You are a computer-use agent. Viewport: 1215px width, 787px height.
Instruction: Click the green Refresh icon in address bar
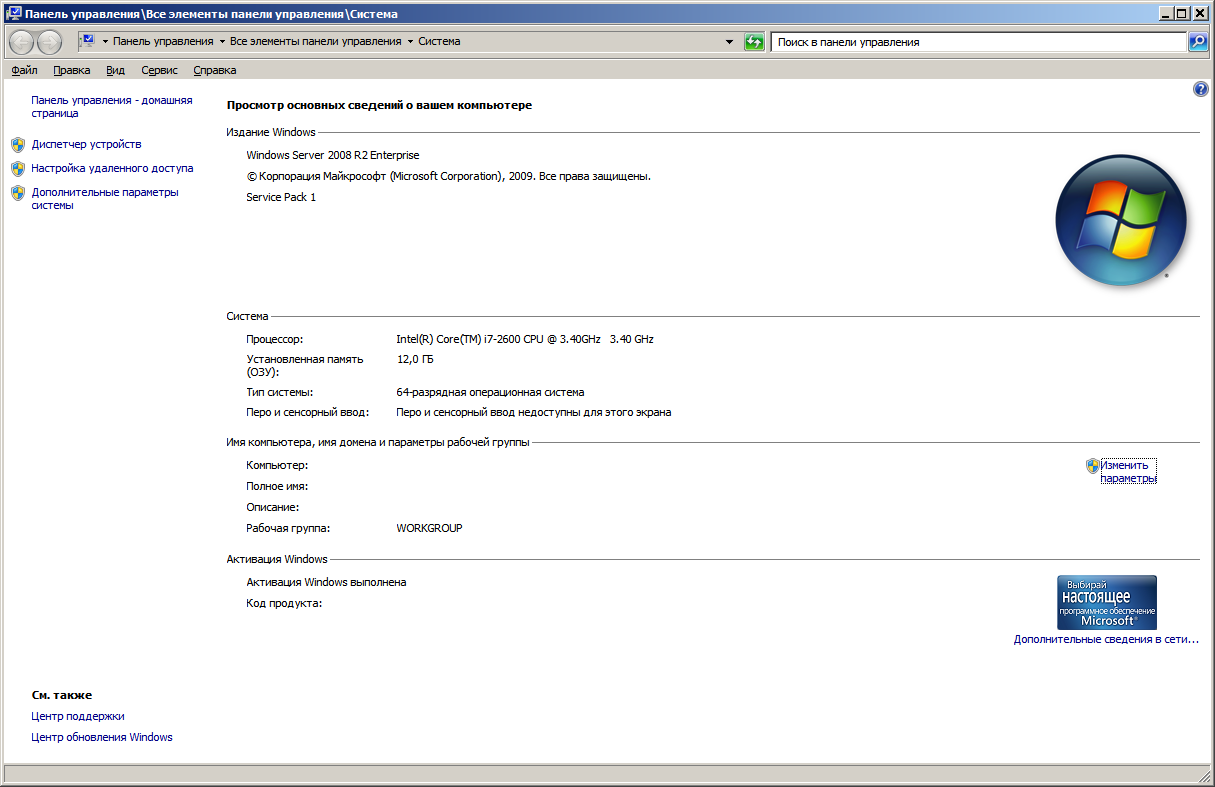[x=755, y=42]
